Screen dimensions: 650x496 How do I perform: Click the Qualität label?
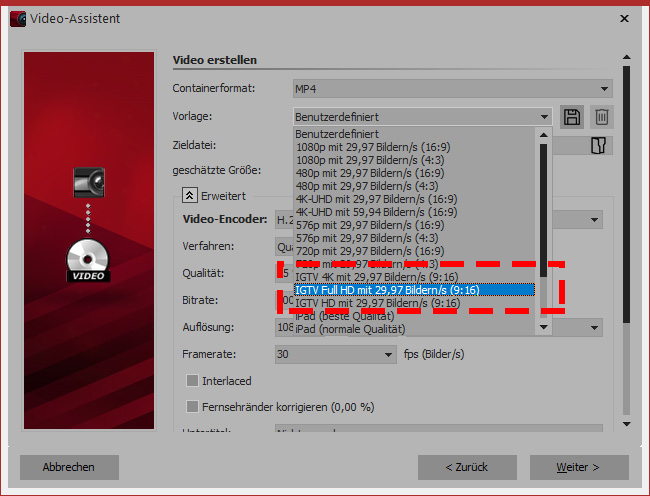click(x=203, y=273)
